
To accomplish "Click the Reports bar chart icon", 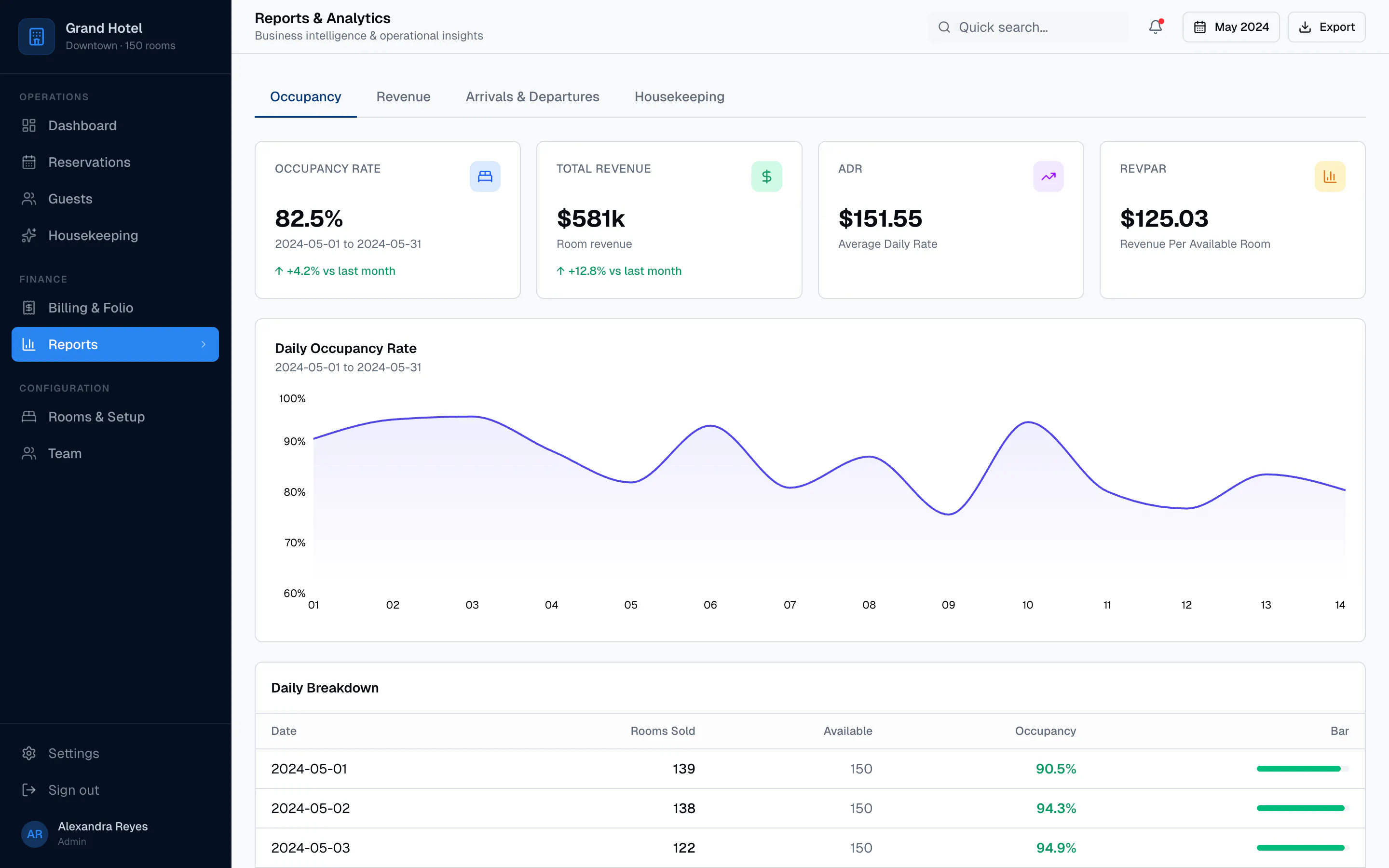I will [x=29, y=344].
